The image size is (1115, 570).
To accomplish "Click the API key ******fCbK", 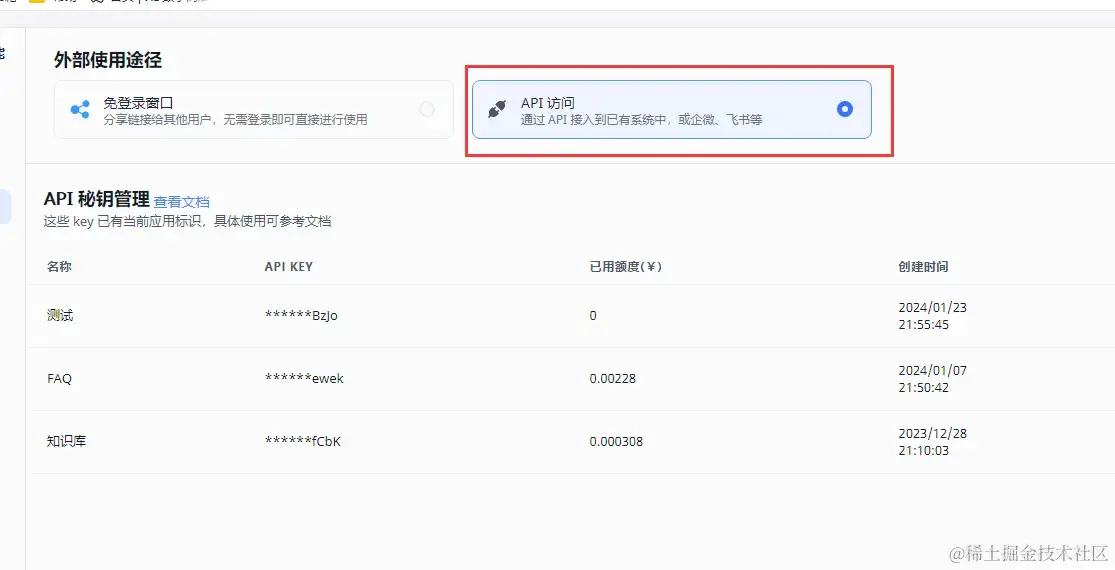I will (302, 441).
